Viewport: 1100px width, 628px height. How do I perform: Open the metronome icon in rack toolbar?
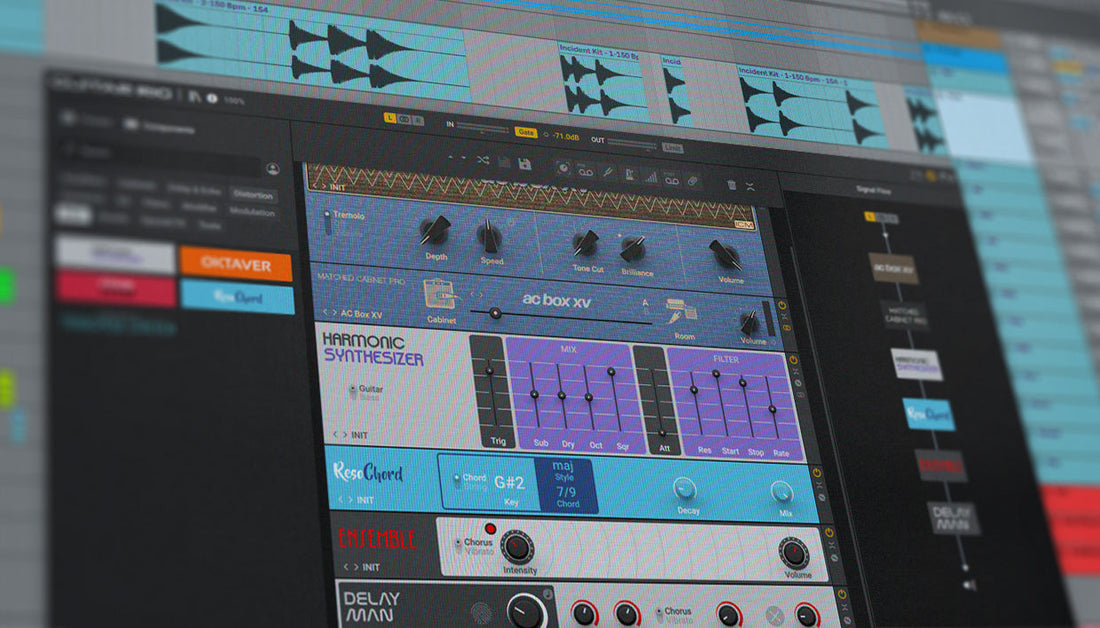click(630, 175)
